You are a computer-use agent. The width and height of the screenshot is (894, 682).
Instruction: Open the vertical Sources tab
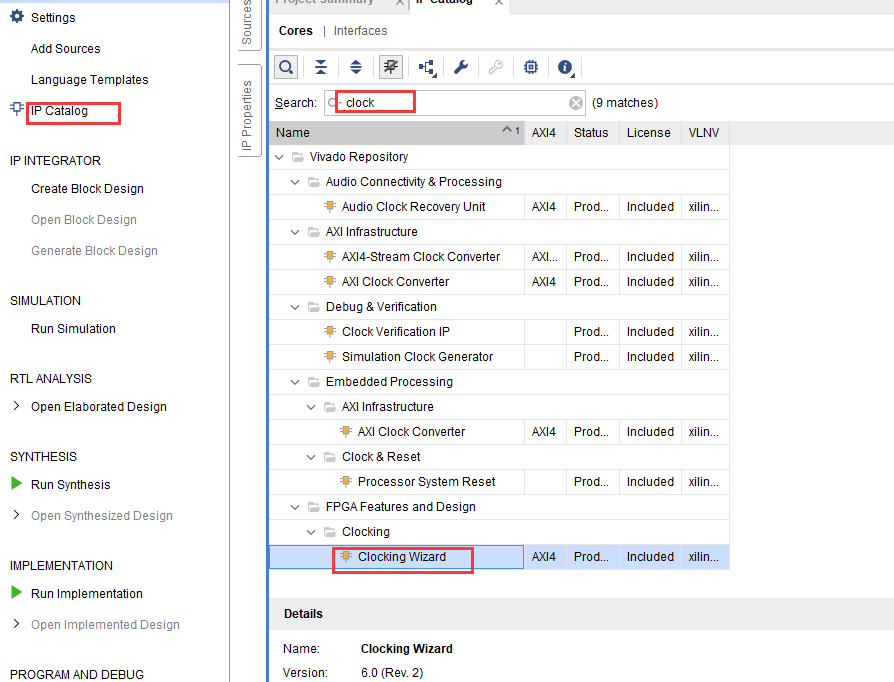[247, 23]
